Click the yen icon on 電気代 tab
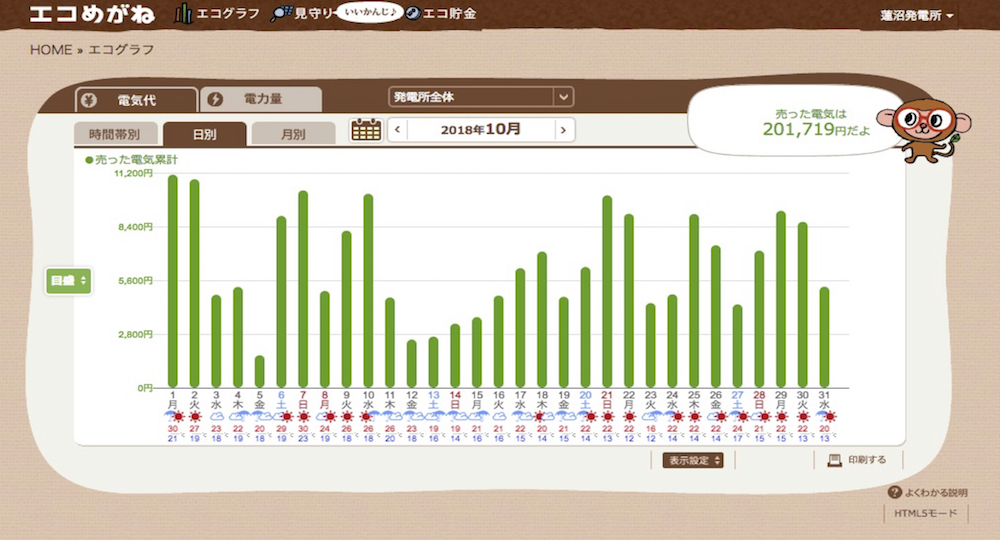The height and width of the screenshot is (540, 1000). [89, 100]
